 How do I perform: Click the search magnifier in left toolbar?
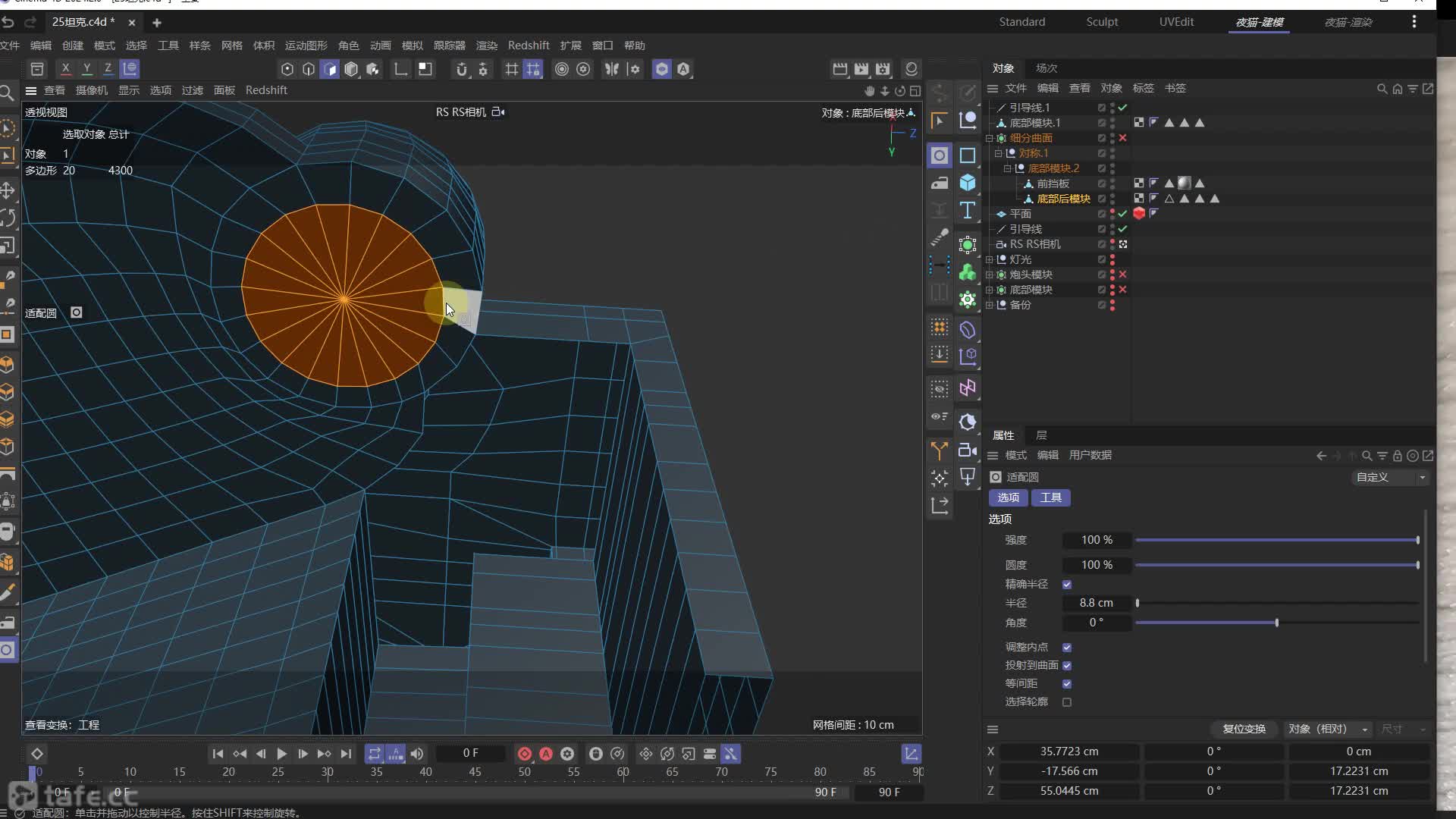tap(7, 93)
